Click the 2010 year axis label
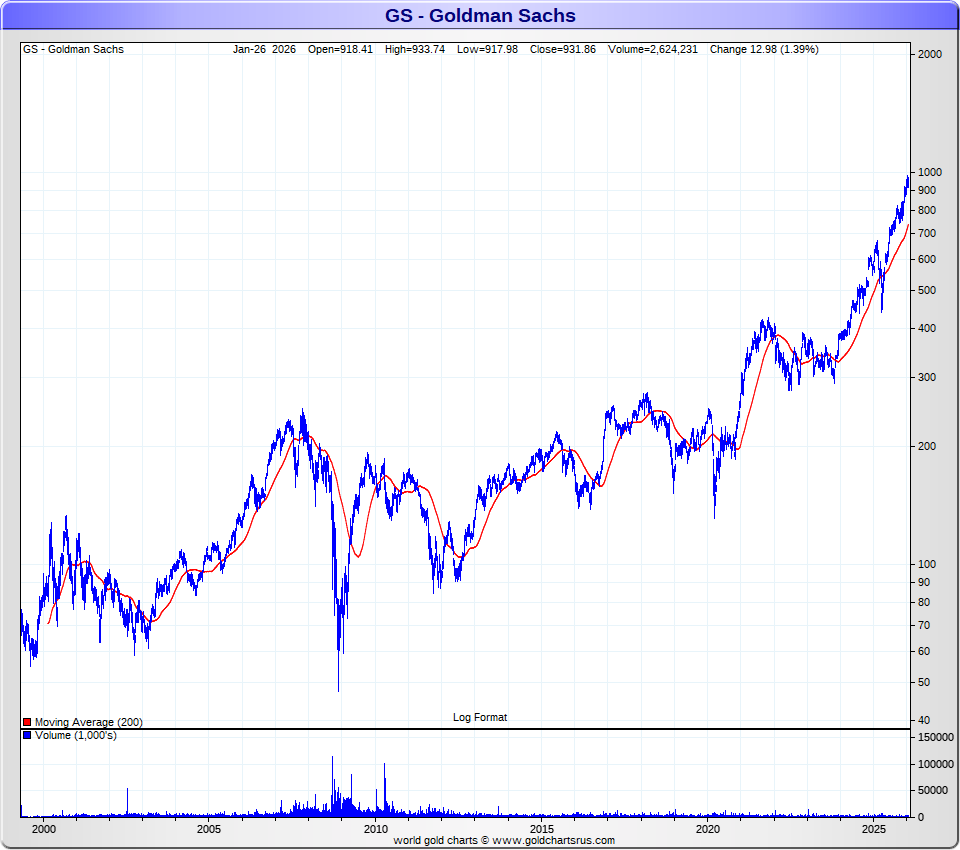 (375, 829)
